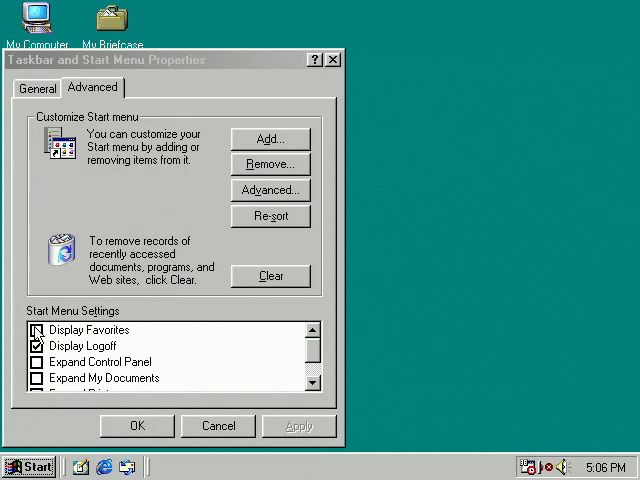Click the settings list scroll down arrow

click(313, 383)
